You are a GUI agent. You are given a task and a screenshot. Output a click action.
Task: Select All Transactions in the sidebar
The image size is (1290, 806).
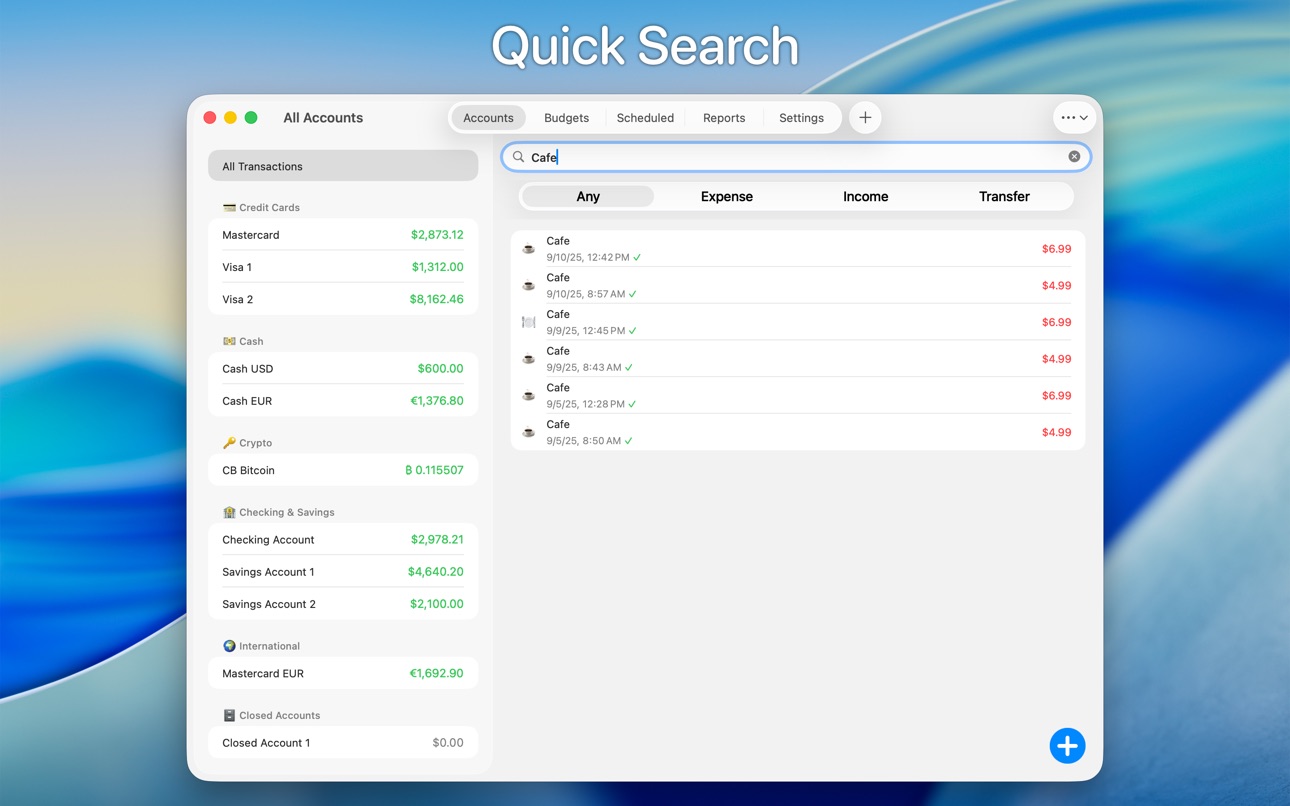[x=343, y=166]
